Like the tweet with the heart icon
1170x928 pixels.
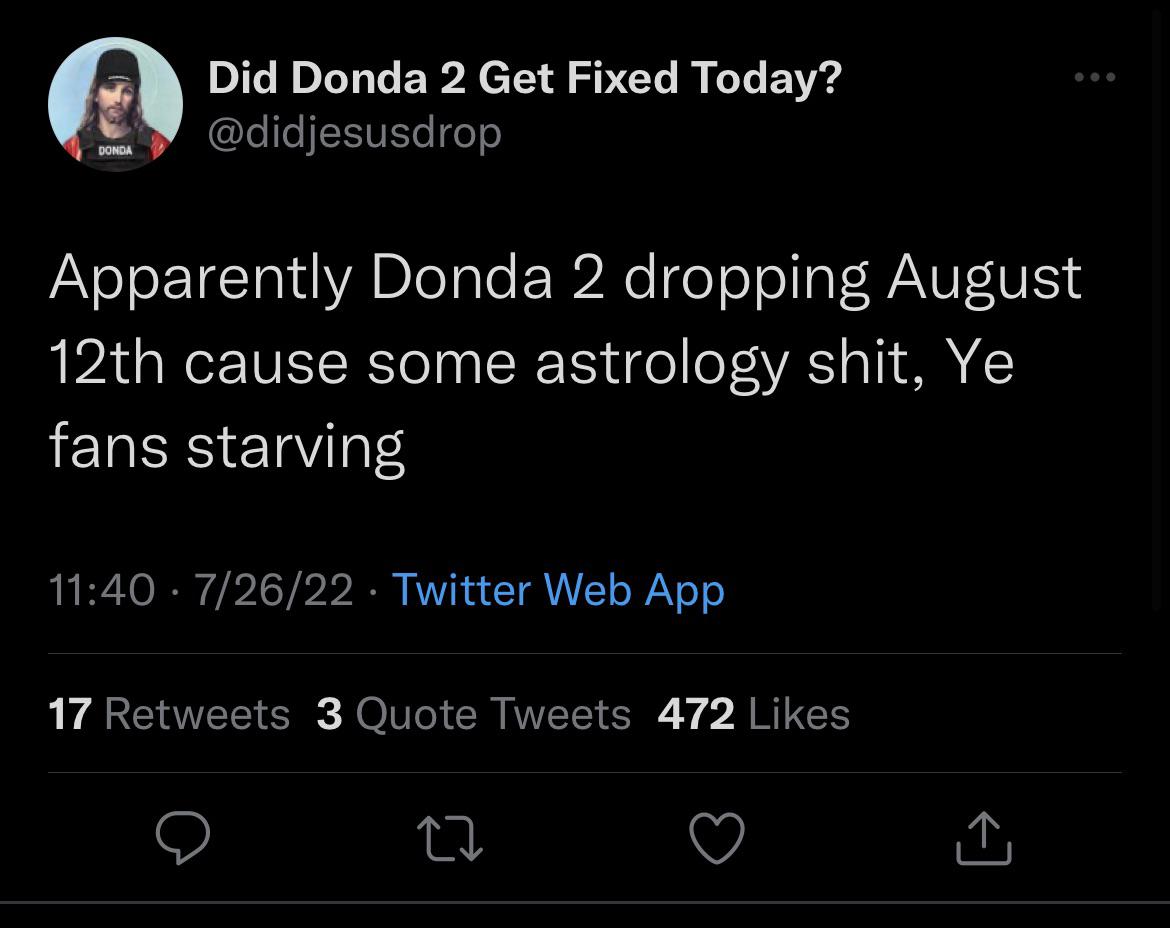[718, 838]
